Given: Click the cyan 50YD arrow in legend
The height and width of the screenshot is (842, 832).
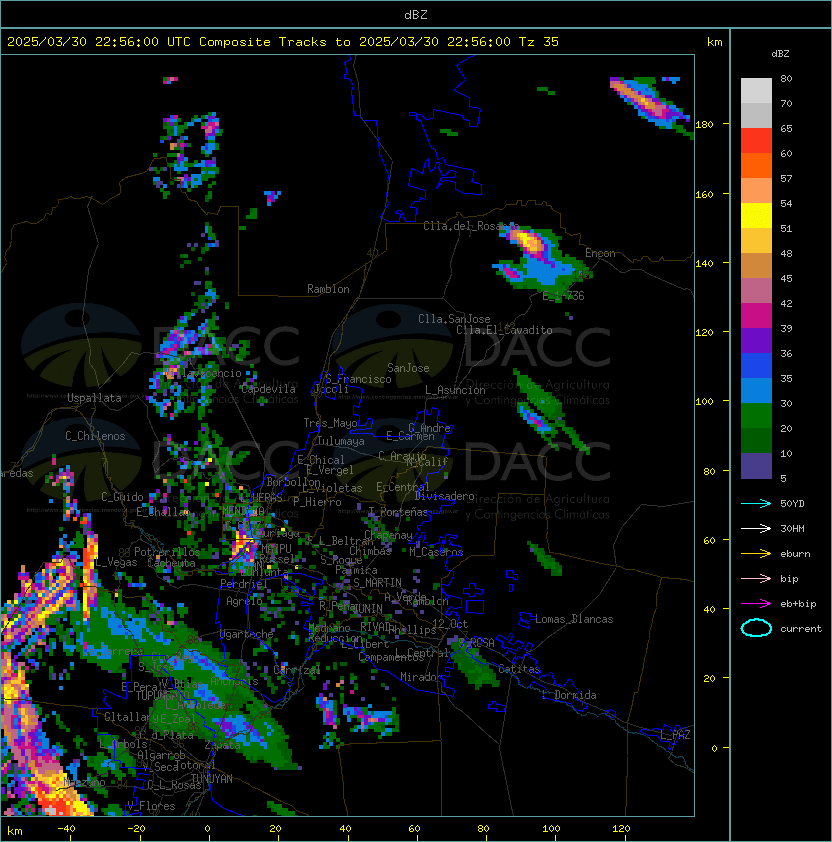Looking at the screenshot, I should coord(756,503).
